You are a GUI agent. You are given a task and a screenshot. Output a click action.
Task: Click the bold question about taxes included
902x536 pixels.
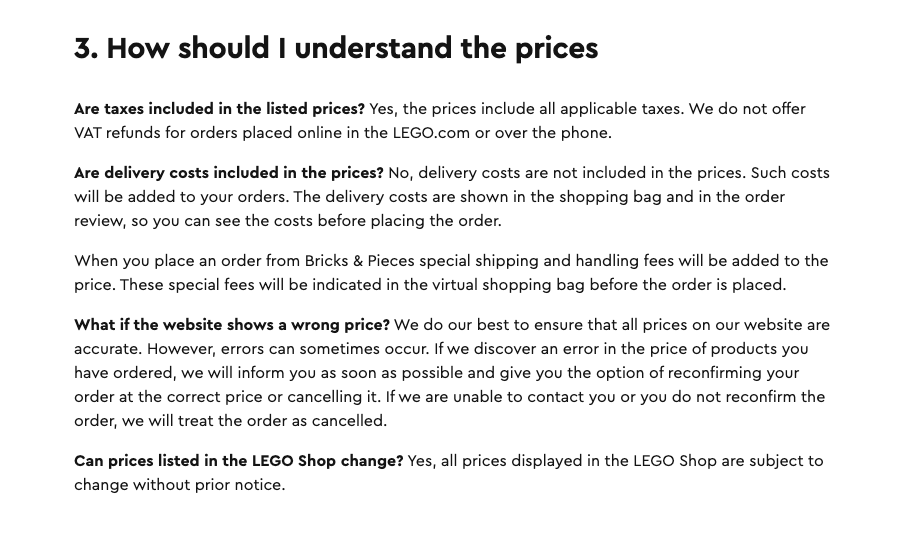point(219,109)
